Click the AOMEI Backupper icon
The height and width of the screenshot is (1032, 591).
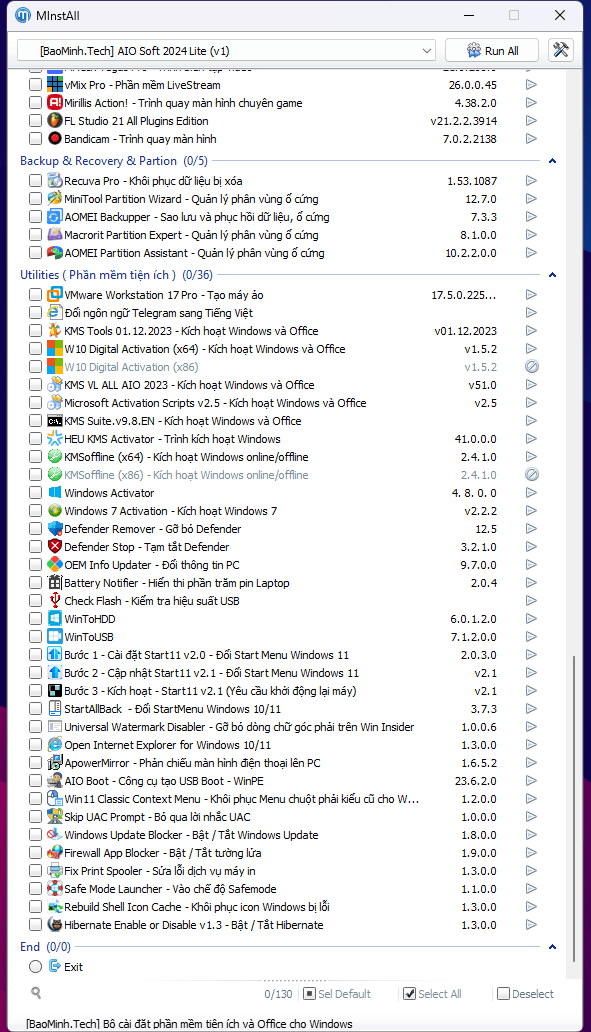point(55,217)
